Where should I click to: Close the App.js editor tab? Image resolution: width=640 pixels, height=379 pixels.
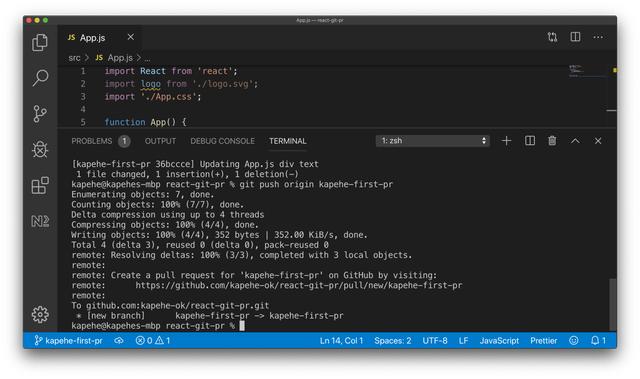pos(131,37)
